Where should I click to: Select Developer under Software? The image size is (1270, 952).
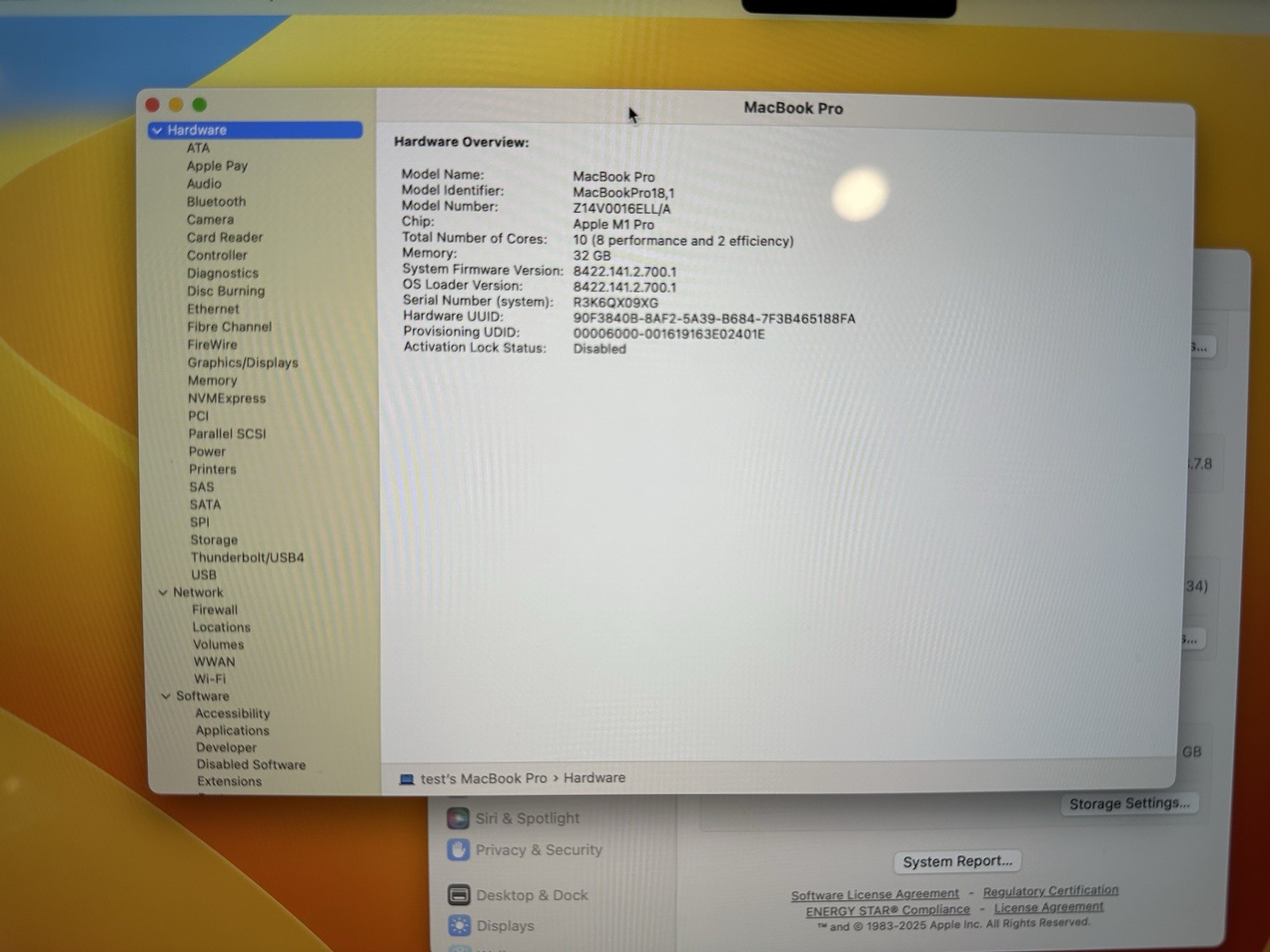tap(226, 747)
